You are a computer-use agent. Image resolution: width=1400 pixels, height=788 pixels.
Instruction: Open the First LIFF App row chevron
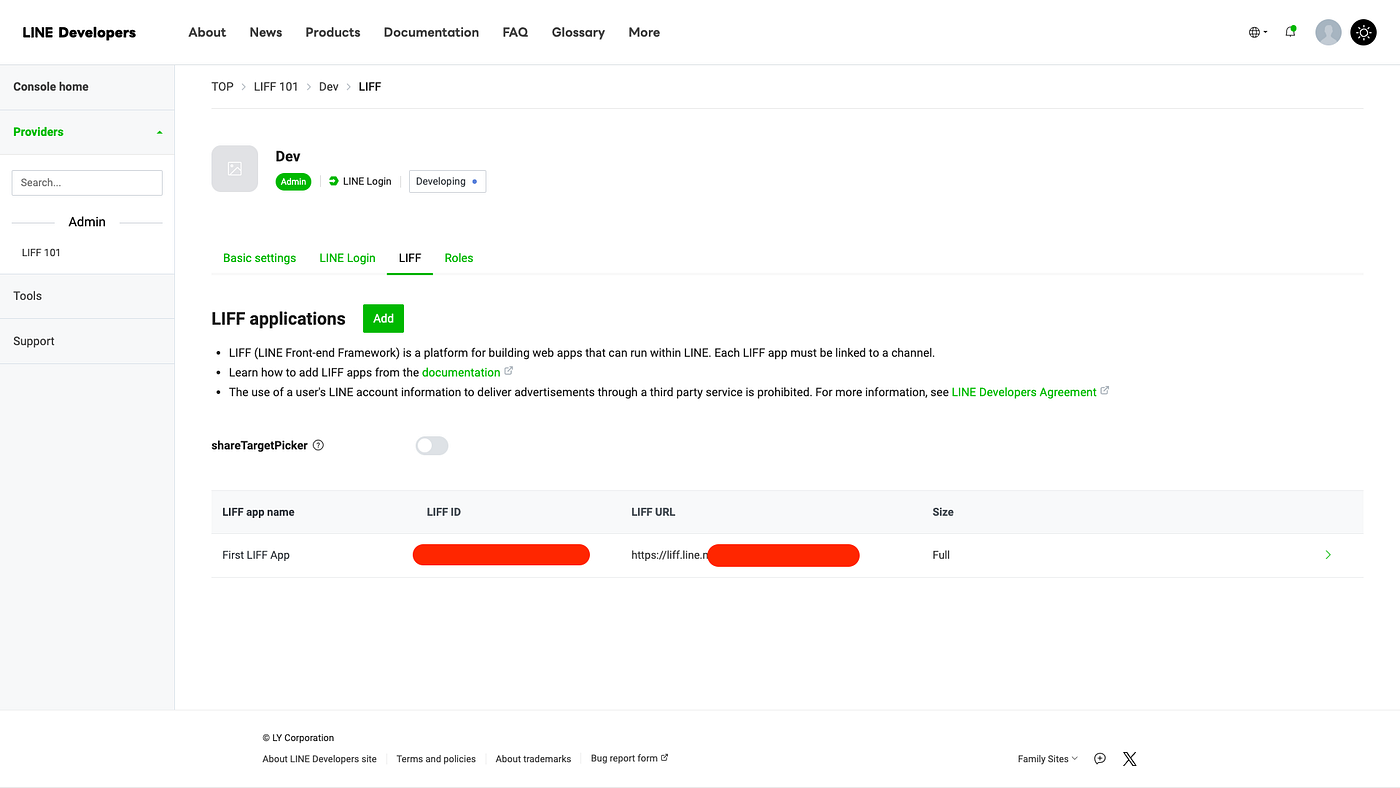(1328, 555)
